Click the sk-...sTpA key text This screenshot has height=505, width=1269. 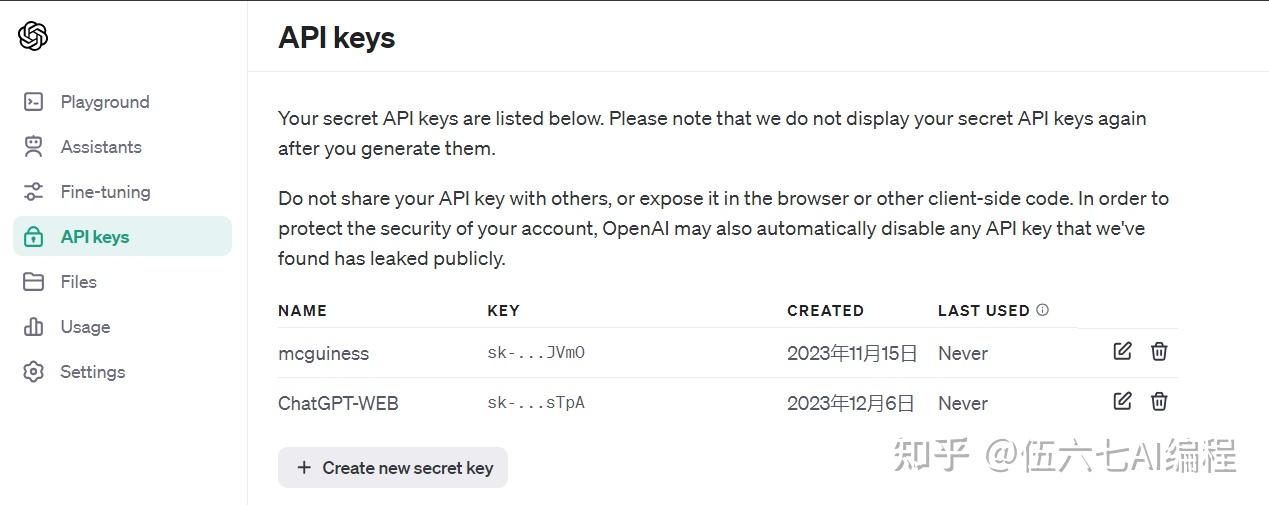tap(535, 403)
